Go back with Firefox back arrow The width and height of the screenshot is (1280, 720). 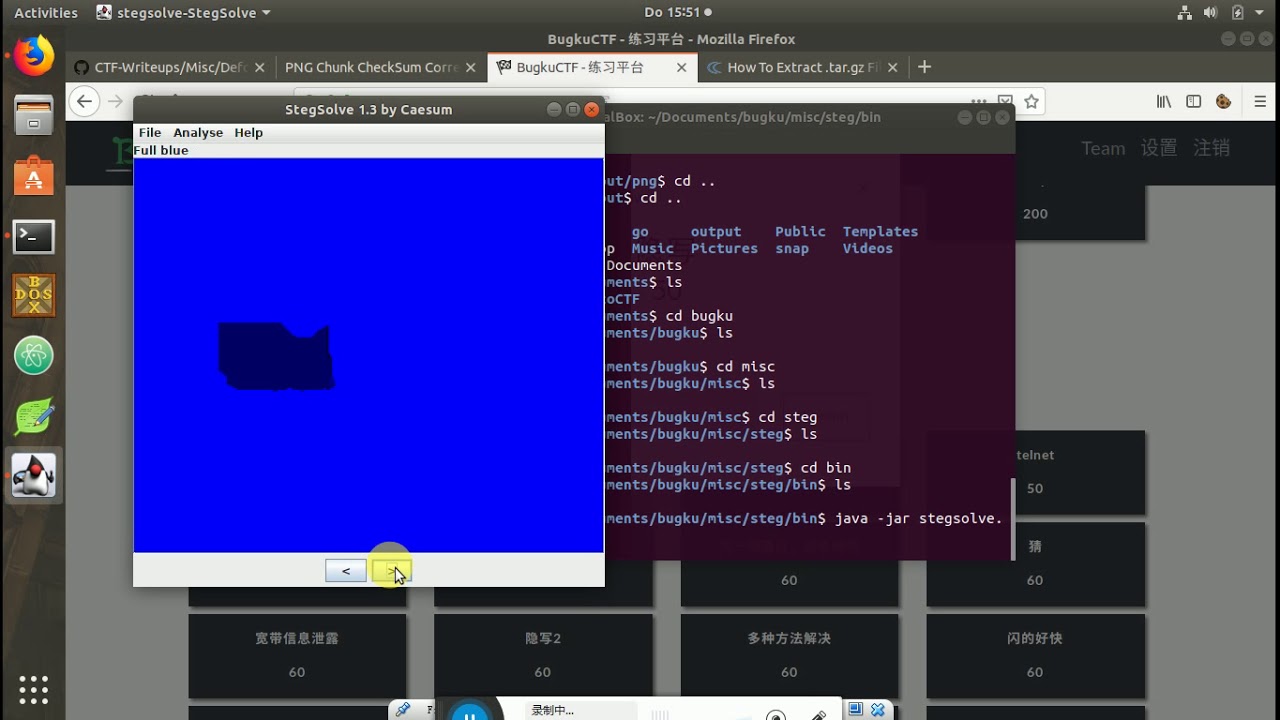(x=85, y=101)
